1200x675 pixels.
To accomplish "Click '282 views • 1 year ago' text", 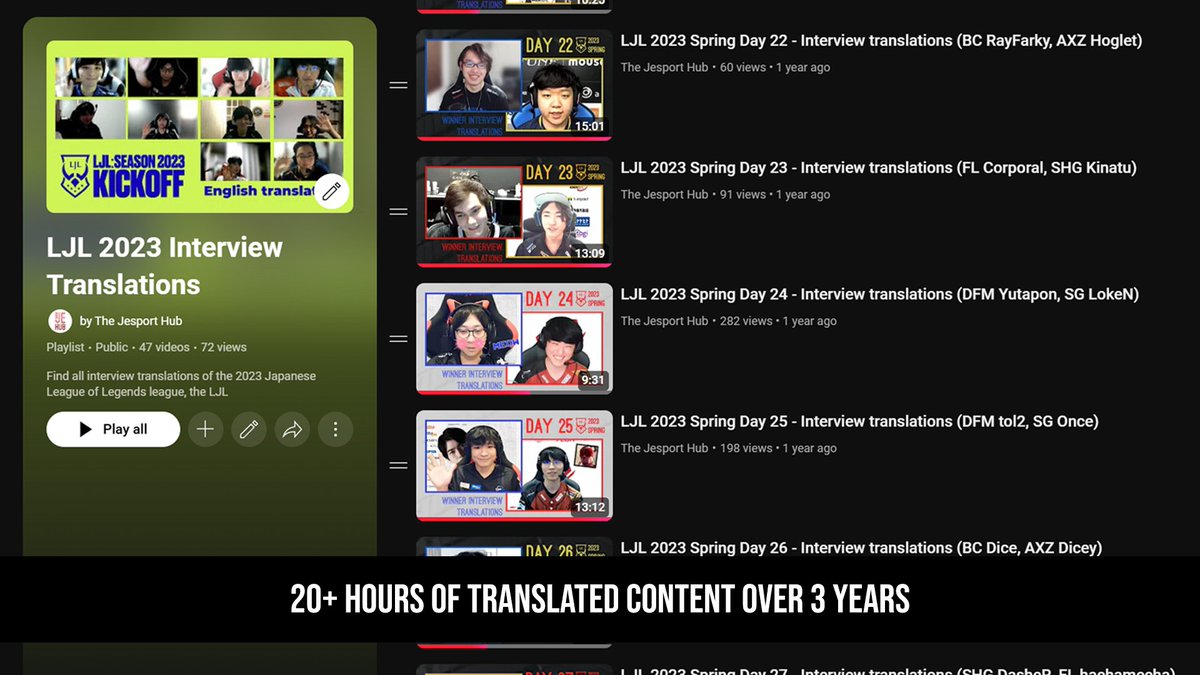I will [x=778, y=321].
